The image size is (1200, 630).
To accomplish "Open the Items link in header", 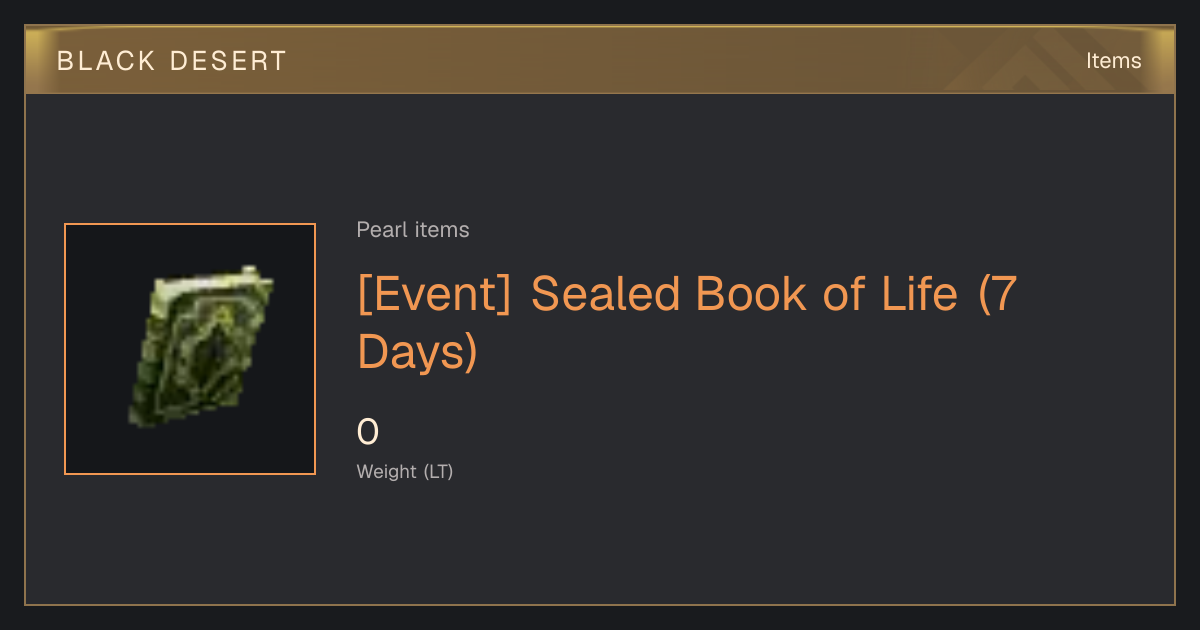I will [x=1113, y=61].
